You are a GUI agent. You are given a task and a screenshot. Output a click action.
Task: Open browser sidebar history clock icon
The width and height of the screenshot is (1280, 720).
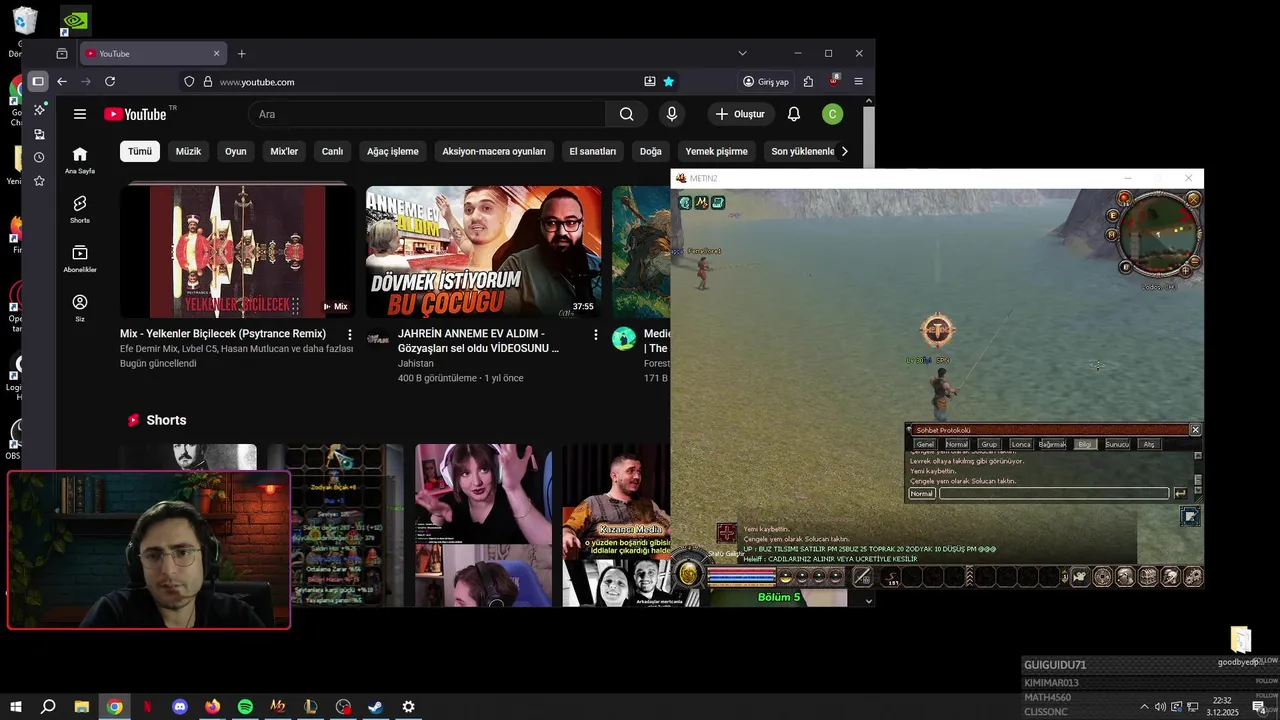coord(39,157)
